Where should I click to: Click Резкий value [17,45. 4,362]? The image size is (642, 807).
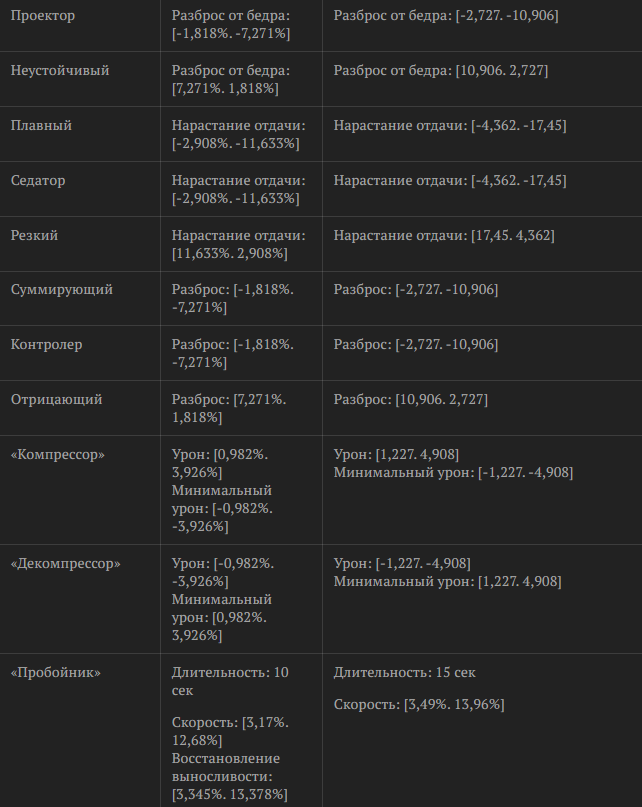pos(513,236)
